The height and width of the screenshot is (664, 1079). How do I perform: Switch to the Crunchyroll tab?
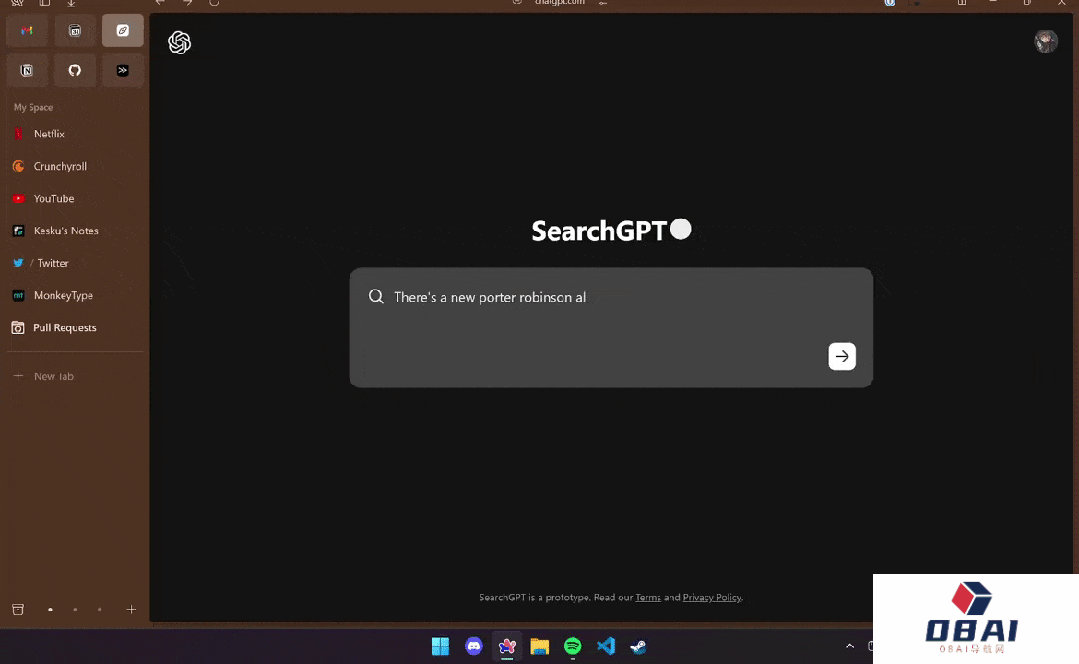point(60,166)
